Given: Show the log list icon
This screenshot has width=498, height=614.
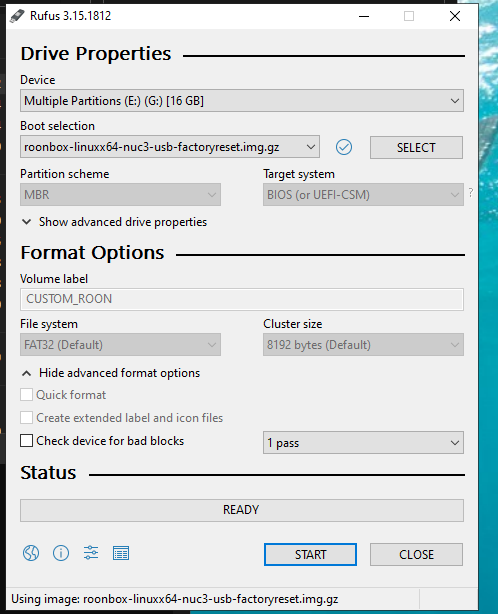Looking at the screenshot, I should [x=121, y=553].
